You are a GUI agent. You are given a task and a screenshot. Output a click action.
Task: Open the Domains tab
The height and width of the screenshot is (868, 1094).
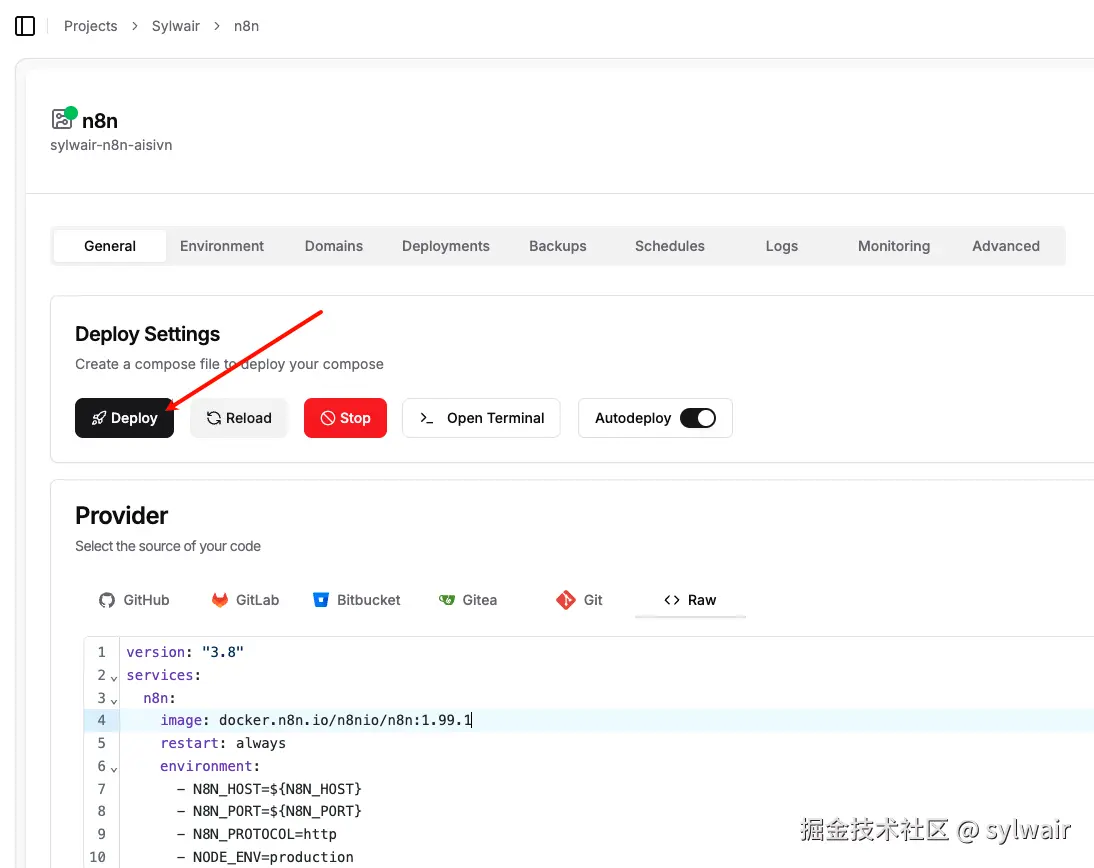pos(334,246)
